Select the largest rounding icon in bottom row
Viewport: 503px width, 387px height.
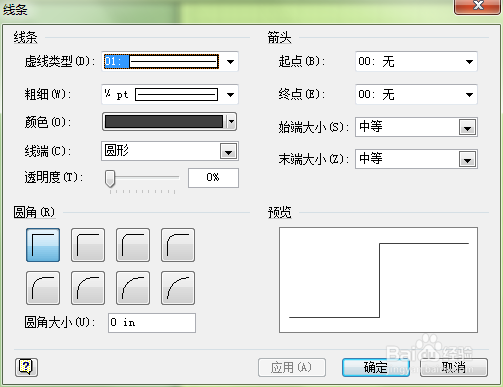pos(178,288)
